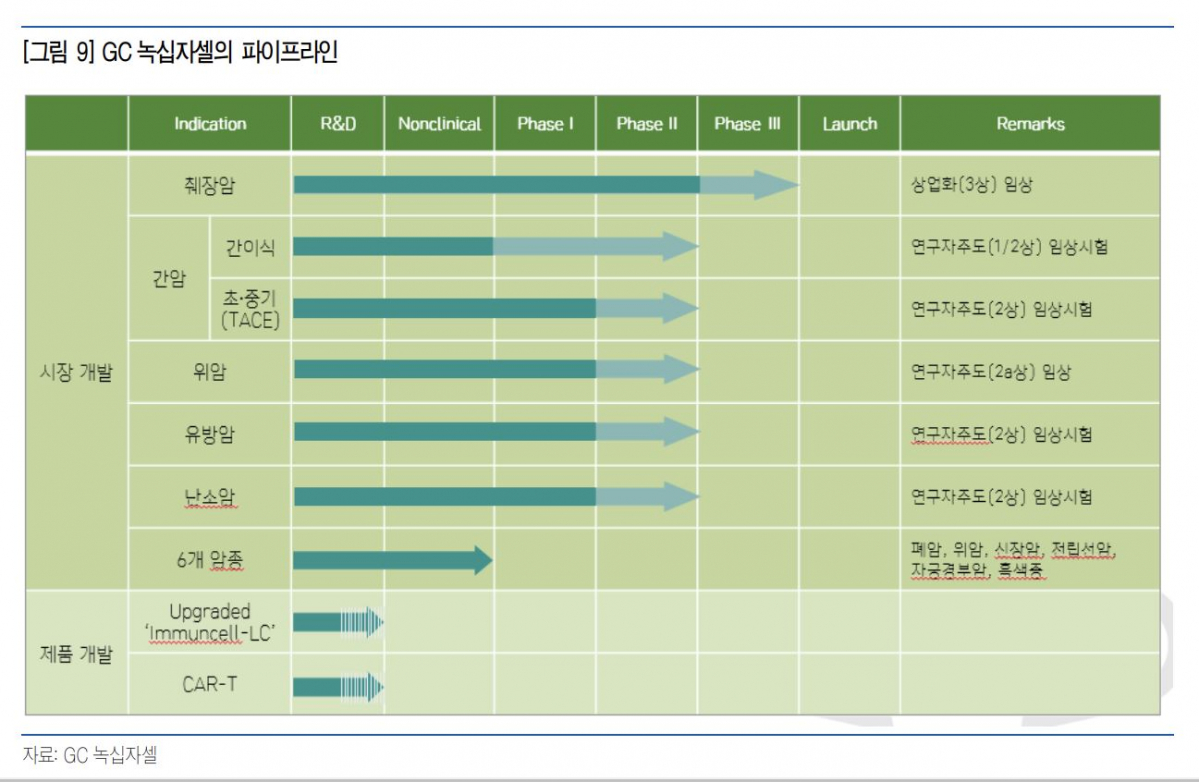Click the 간이식 progress arrow

495,246
